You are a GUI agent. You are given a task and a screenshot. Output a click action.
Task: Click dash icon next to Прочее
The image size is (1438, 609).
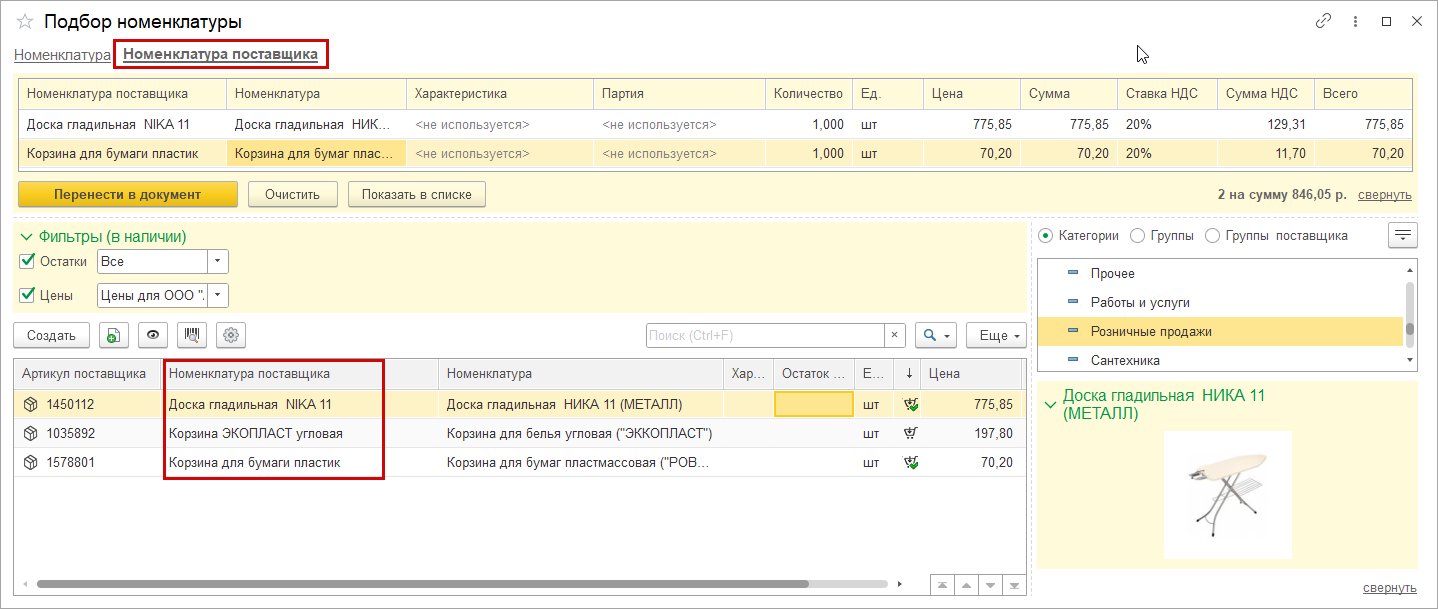click(1074, 273)
